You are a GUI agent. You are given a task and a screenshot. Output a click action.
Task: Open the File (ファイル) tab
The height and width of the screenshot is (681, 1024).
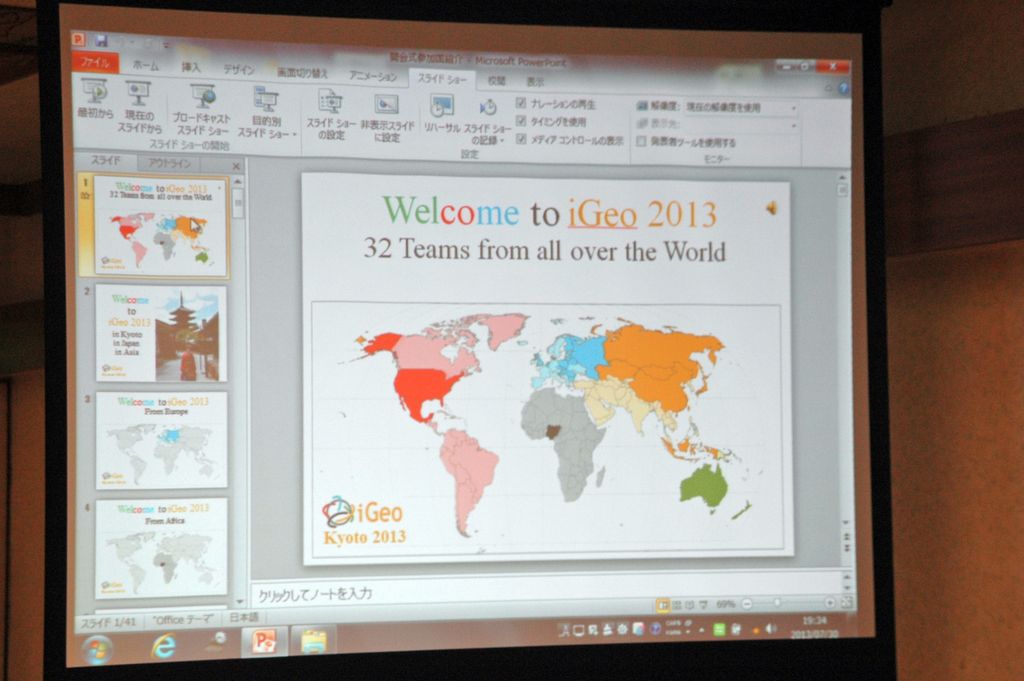(x=95, y=62)
